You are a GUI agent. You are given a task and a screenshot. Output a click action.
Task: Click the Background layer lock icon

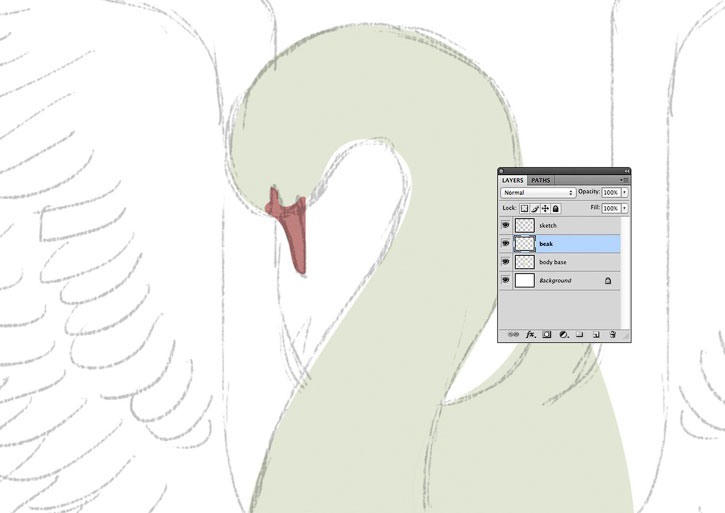coord(608,280)
